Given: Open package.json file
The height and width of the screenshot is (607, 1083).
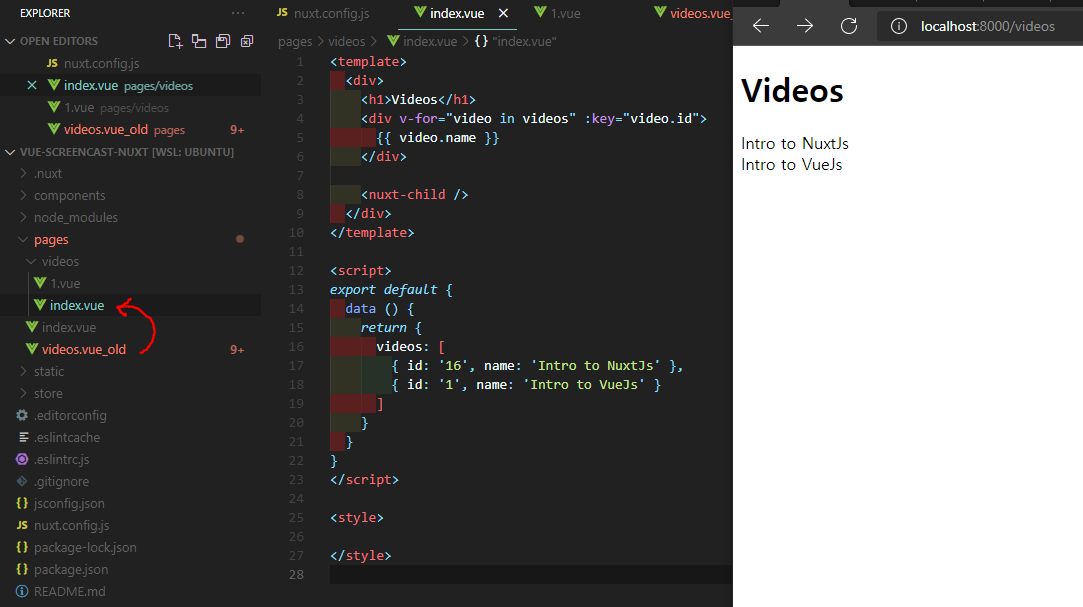Looking at the screenshot, I should click(70, 570).
